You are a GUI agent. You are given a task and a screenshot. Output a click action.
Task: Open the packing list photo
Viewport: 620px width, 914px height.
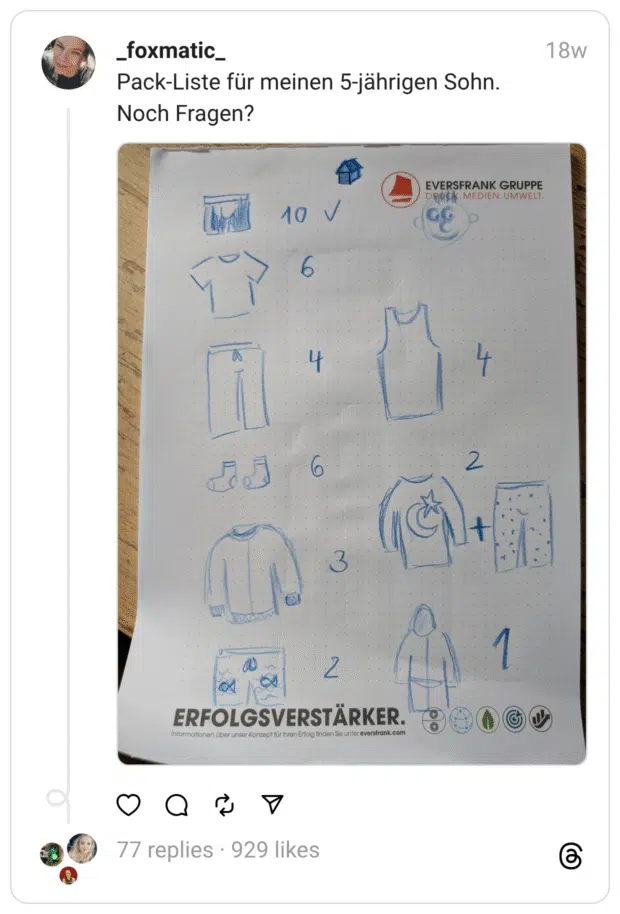(x=352, y=454)
